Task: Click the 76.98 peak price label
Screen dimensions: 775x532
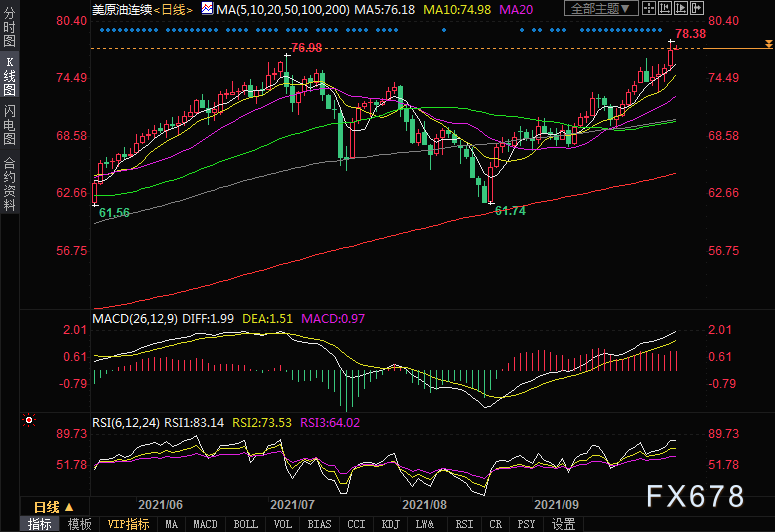Action: click(x=306, y=47)
